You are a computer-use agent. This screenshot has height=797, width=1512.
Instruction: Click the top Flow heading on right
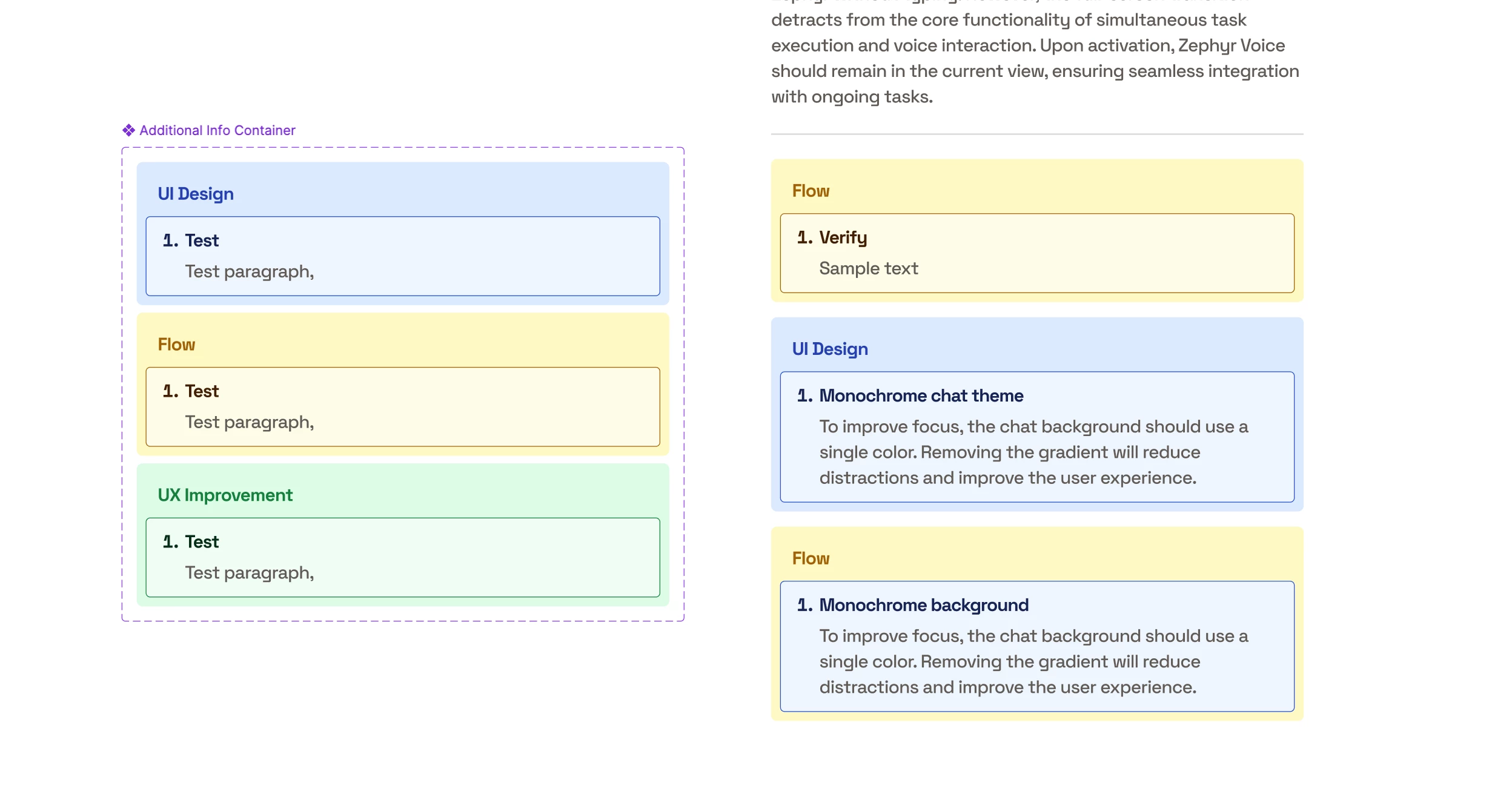(x=811, y=191)
